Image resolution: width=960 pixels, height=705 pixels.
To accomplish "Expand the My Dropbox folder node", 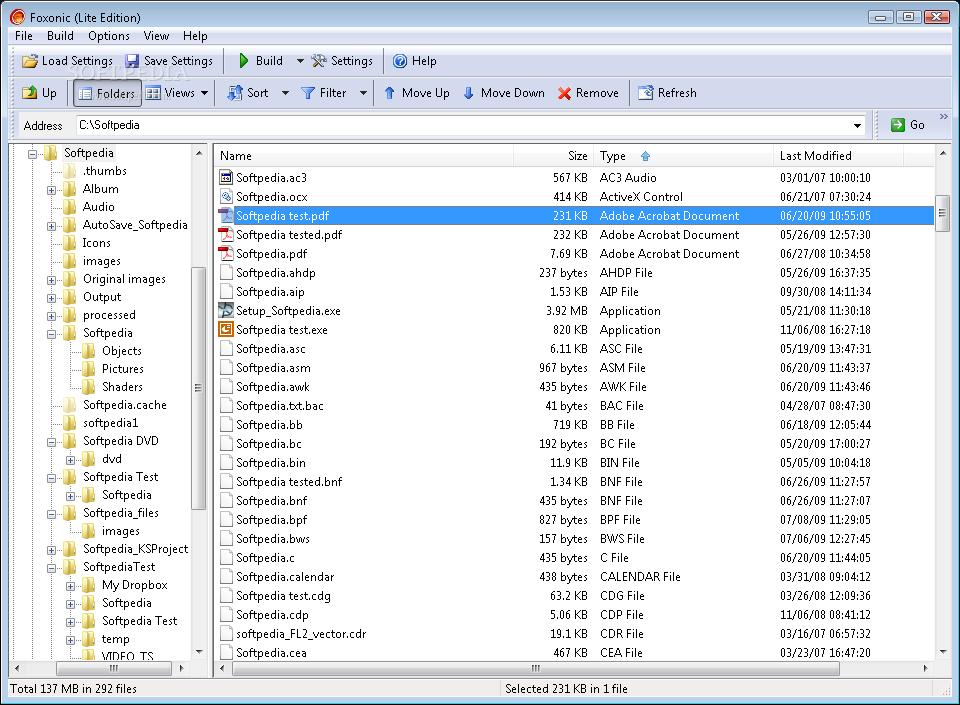I will coord(70,586).
